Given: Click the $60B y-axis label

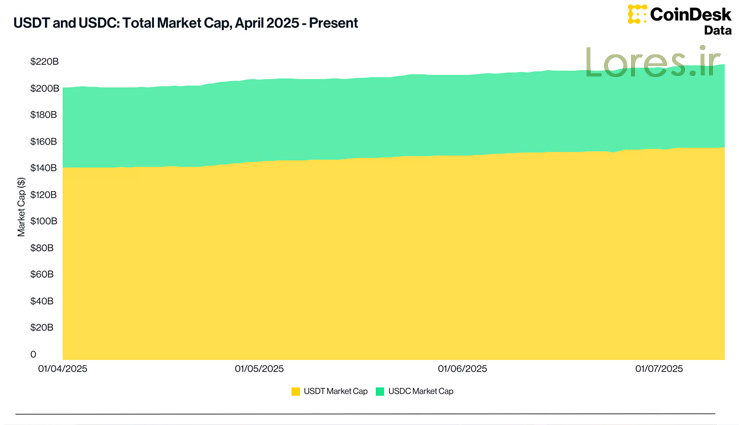Looking at the screenshot, I should (x=42, y=274).
